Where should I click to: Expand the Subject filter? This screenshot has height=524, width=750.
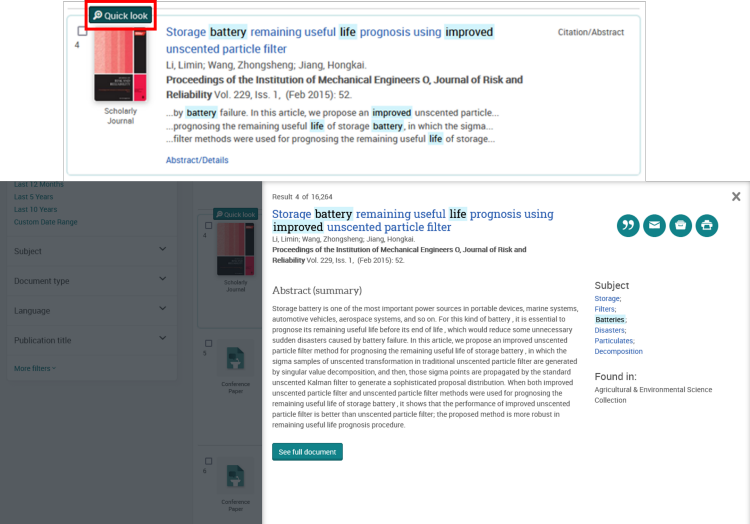point(162,251)
